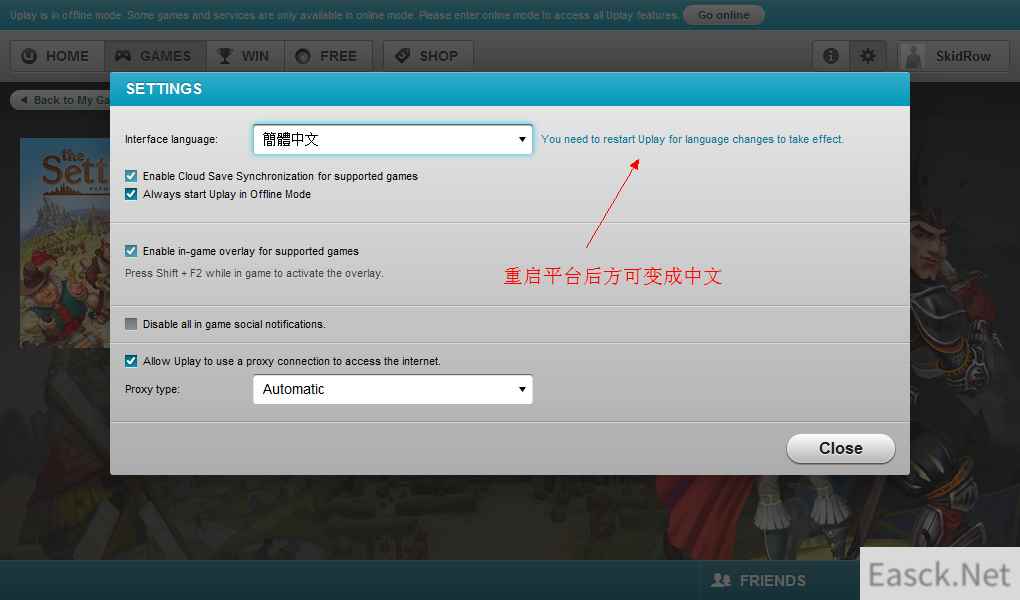Switch to the GAMES tab
The image size is (1020, 600).
tap(155, 56)
